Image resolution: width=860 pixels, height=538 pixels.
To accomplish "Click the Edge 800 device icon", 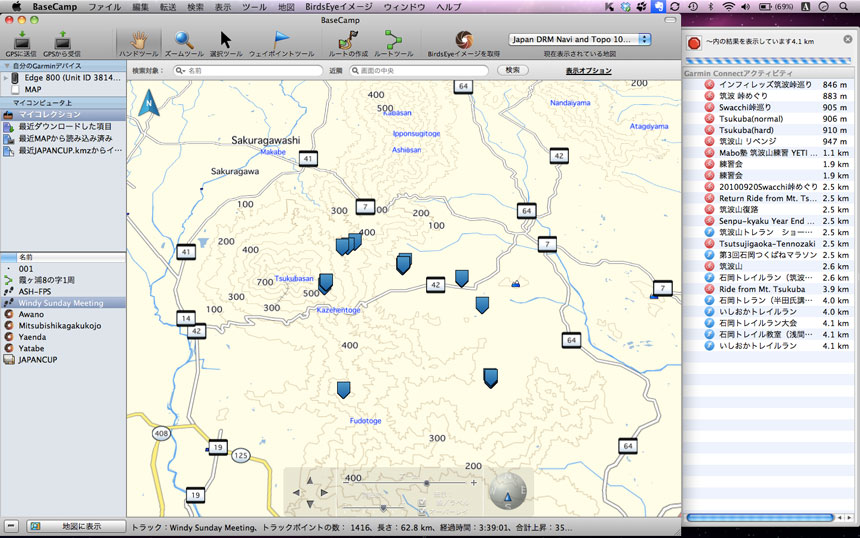I will click(x=15, y=78).
